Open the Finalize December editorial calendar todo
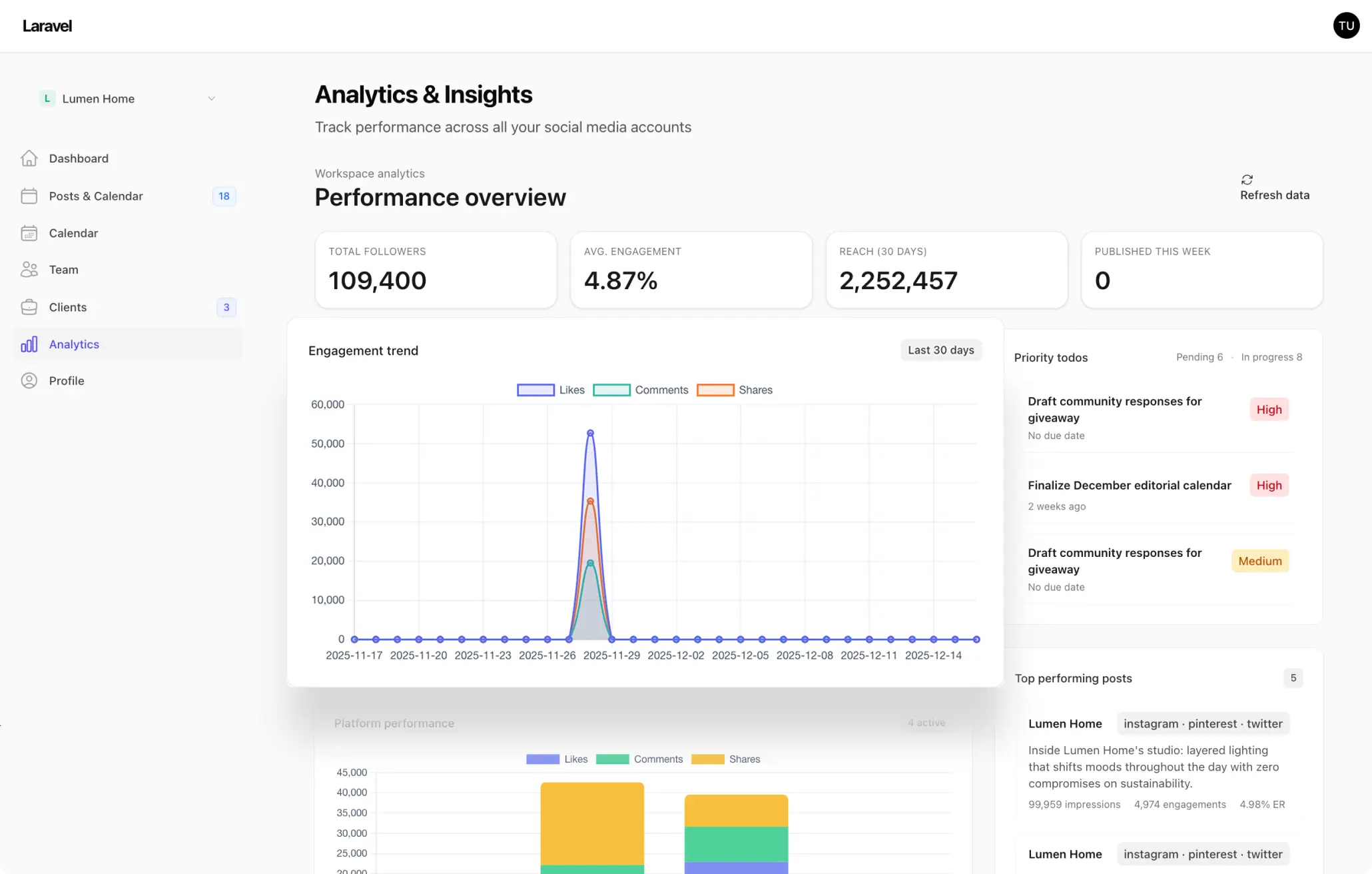Image resolution: width=1372 pixels, height=874 pixels. [x=1129, y=485]
